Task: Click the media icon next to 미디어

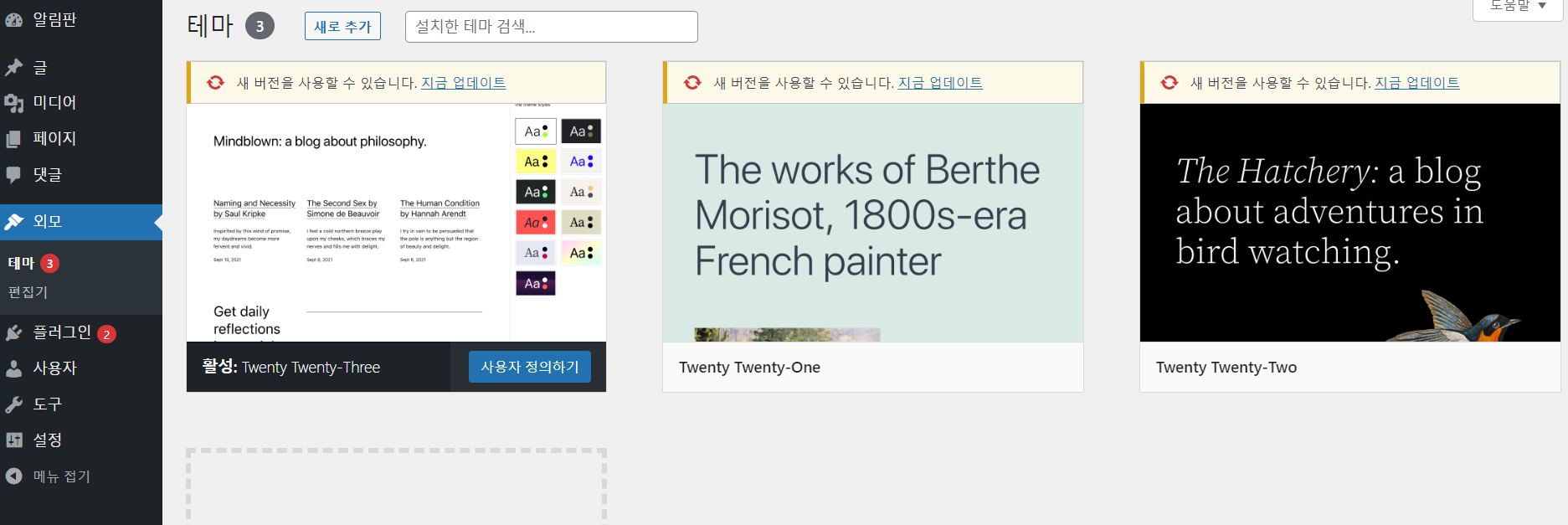Action: (14, 103)
